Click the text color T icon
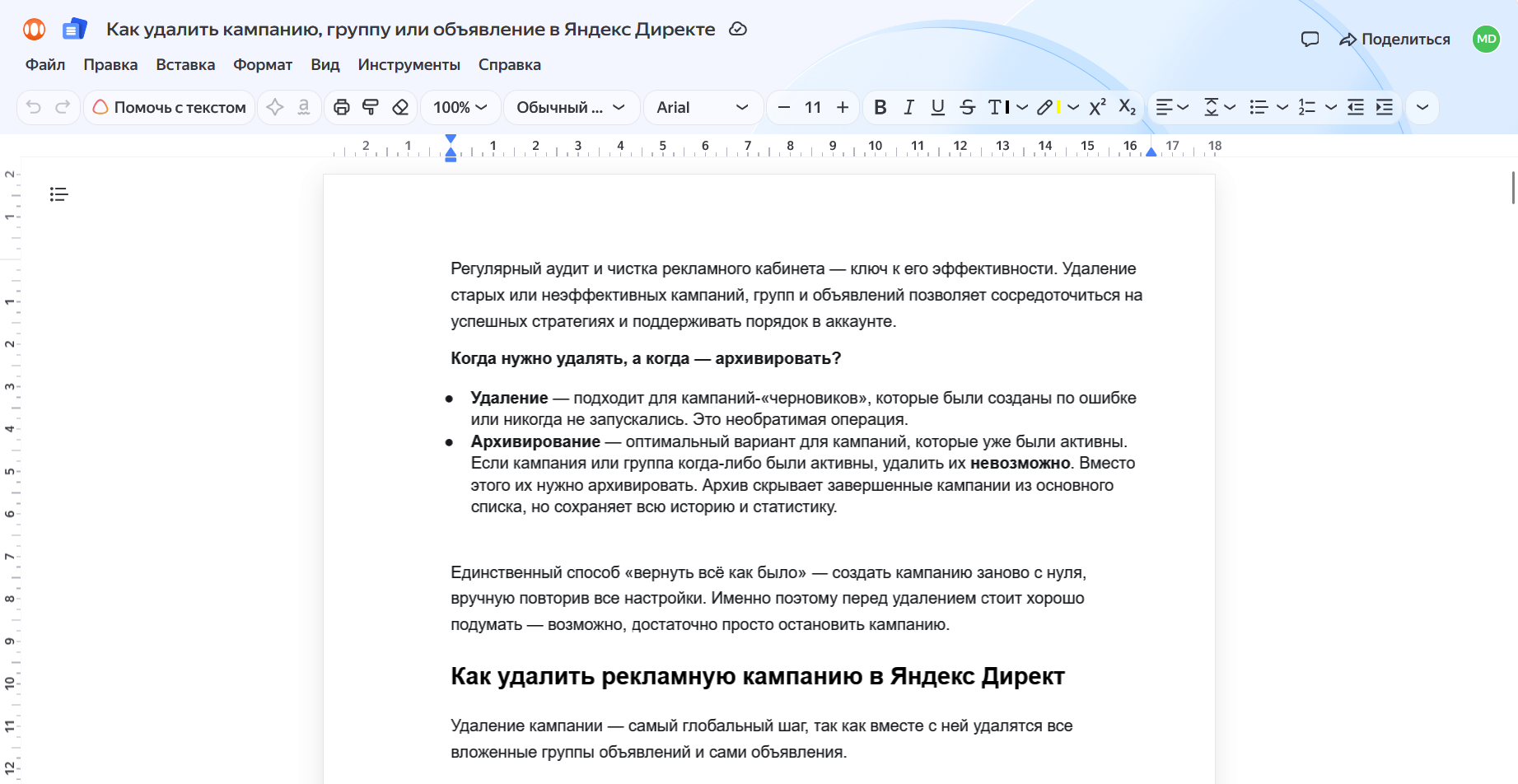1518x784 pixels. pos(998,107)
